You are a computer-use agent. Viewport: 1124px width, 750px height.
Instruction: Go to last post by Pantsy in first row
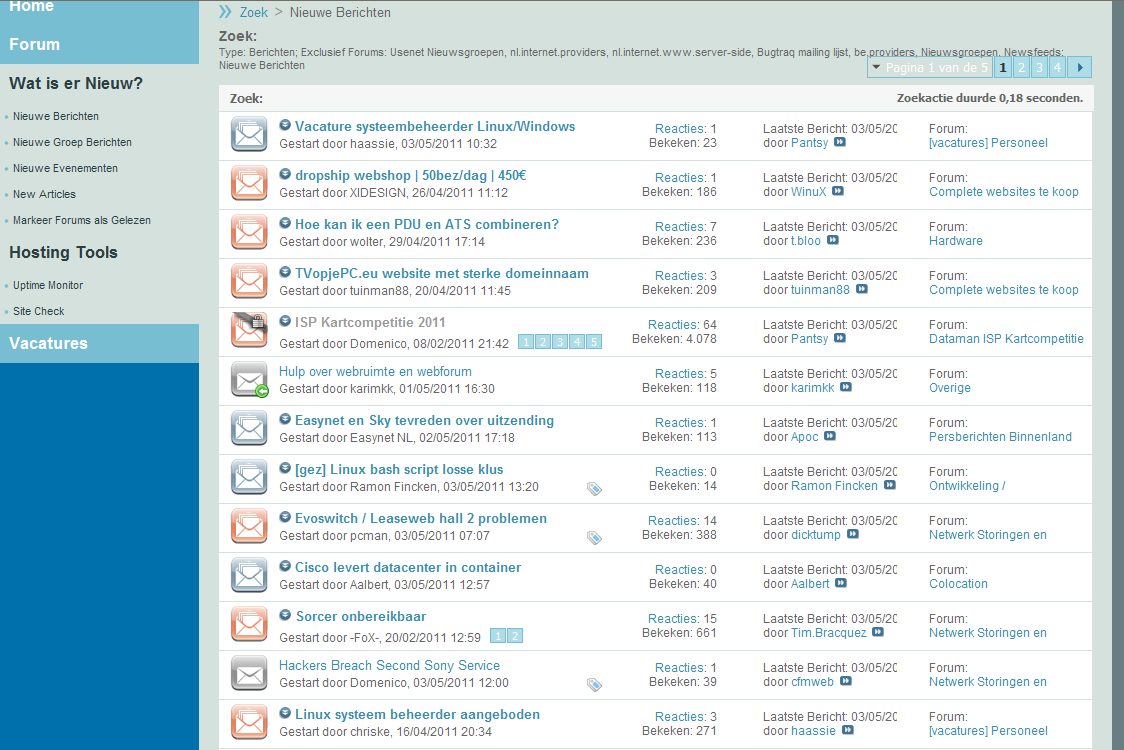839,142
